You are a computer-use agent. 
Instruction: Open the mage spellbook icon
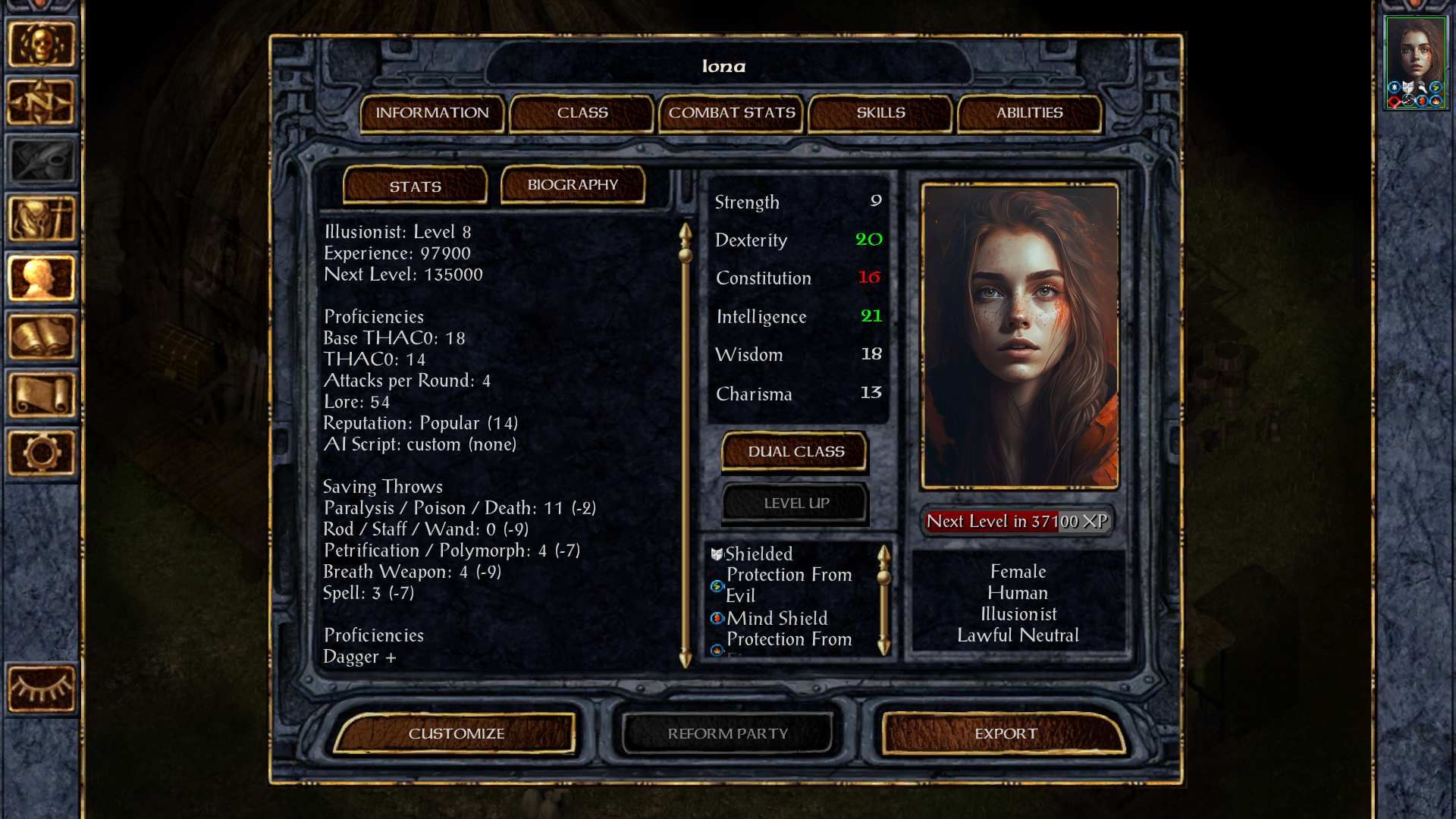[42, 336]
